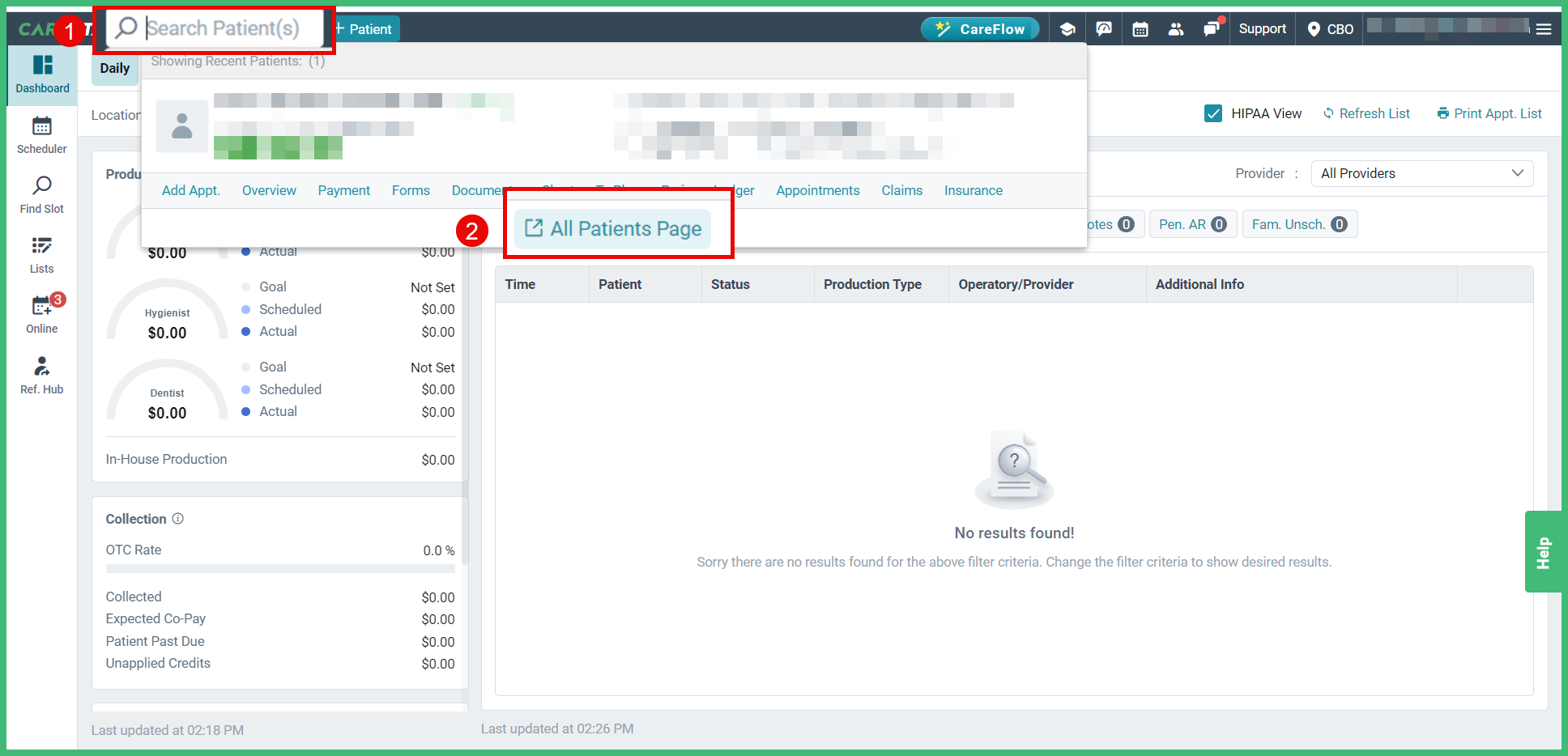
Task: Open the patients icon in the top navbar
Action: tap(1175, 28)
